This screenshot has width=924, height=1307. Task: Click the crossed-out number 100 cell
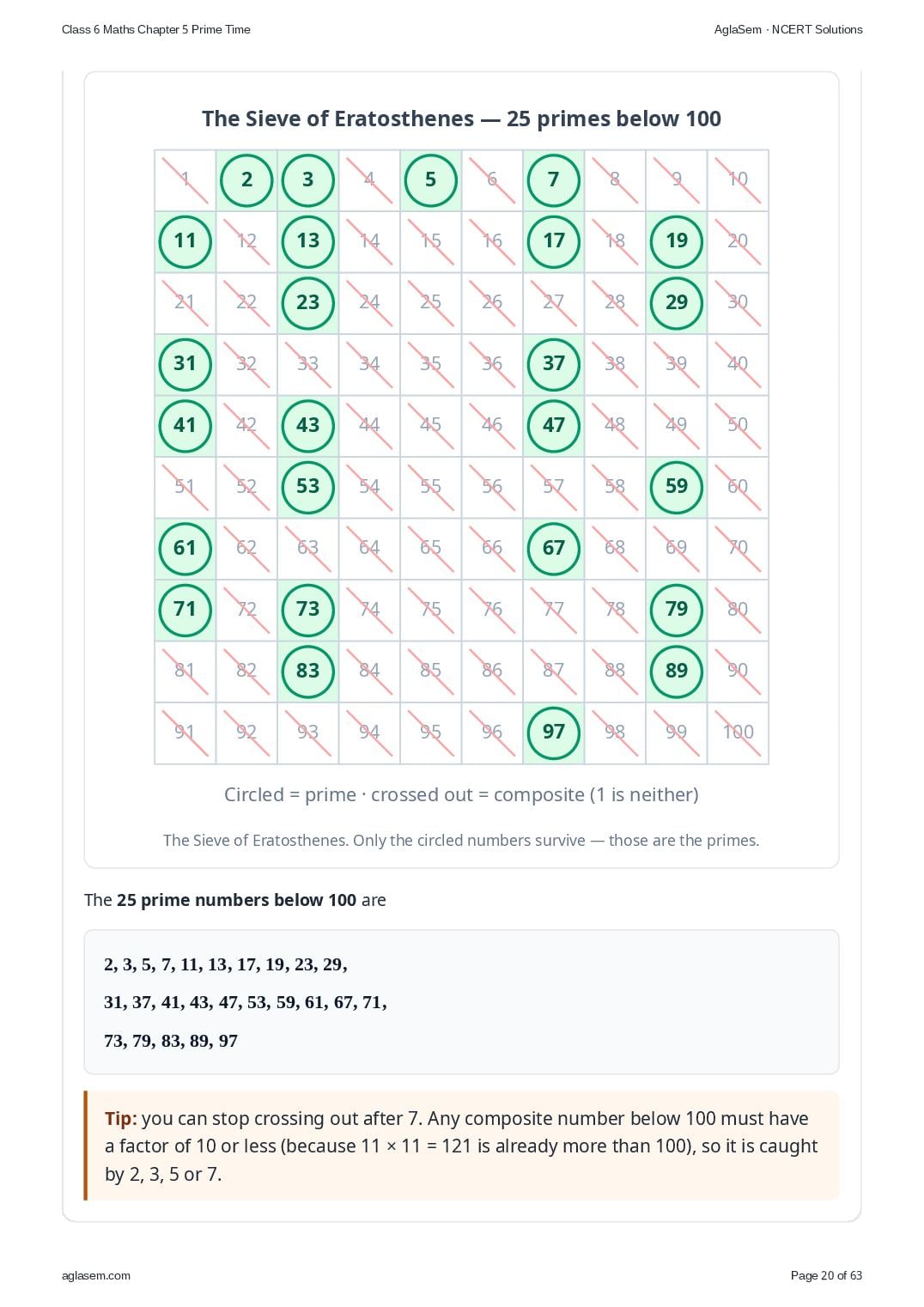[x=739, y=733]
